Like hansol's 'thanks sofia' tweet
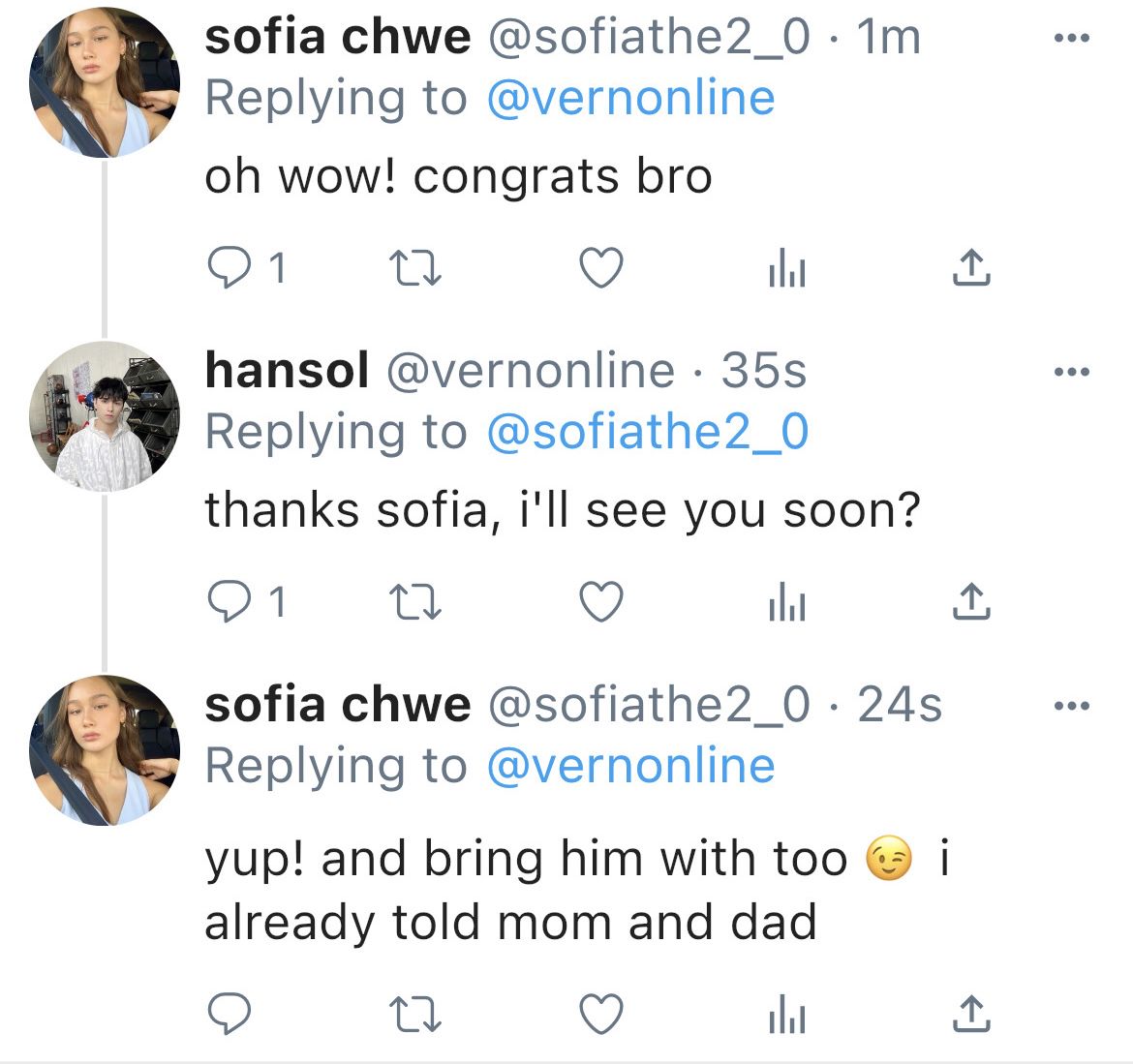 600,602
